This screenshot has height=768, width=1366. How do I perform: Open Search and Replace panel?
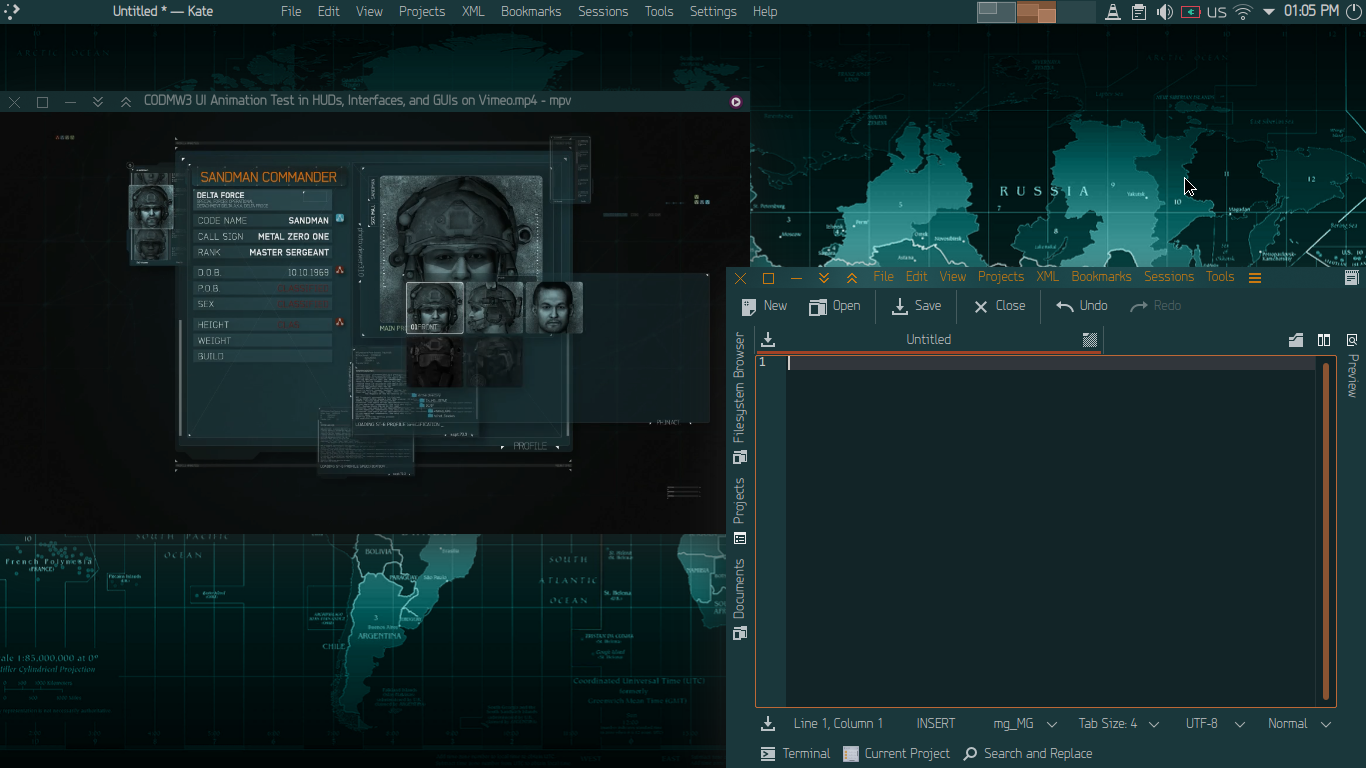coord(1027,754)
